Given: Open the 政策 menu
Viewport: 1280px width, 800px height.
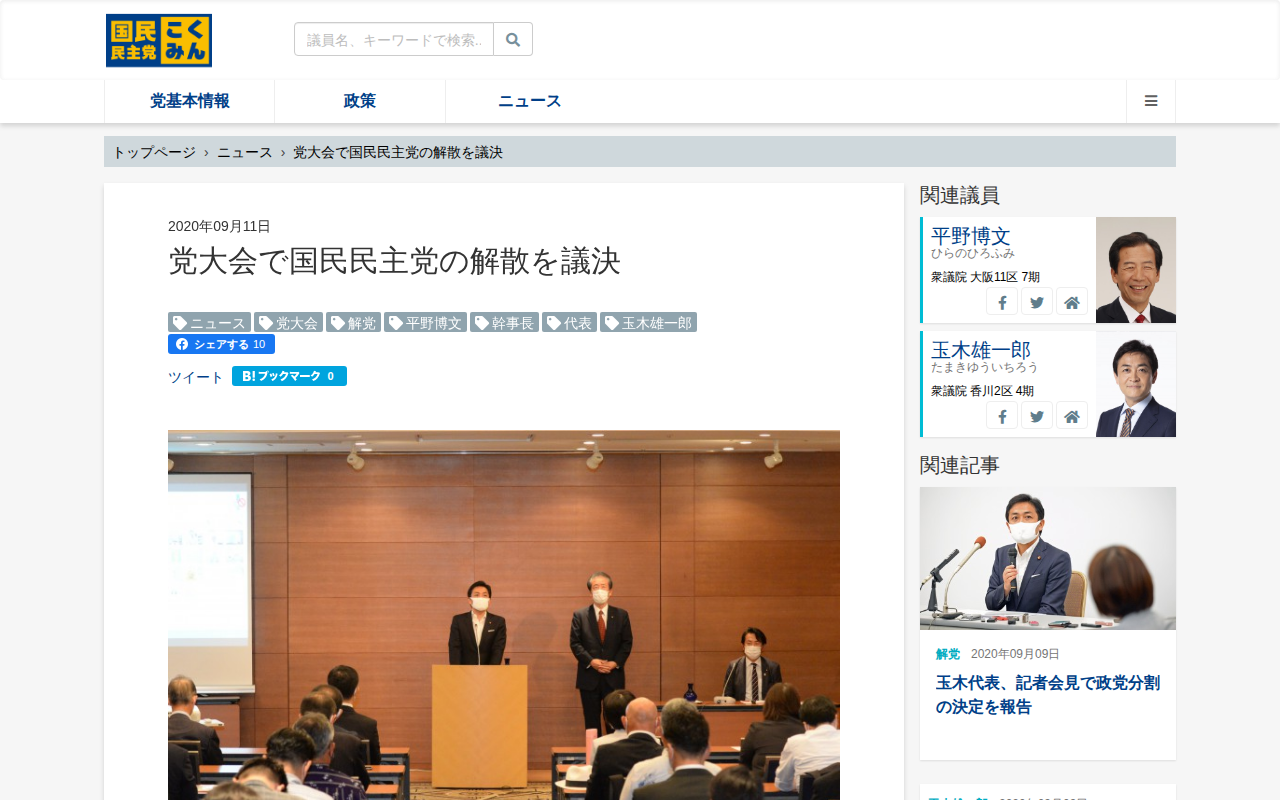Looking at the screenshot, I should click(x=360, y=101).
